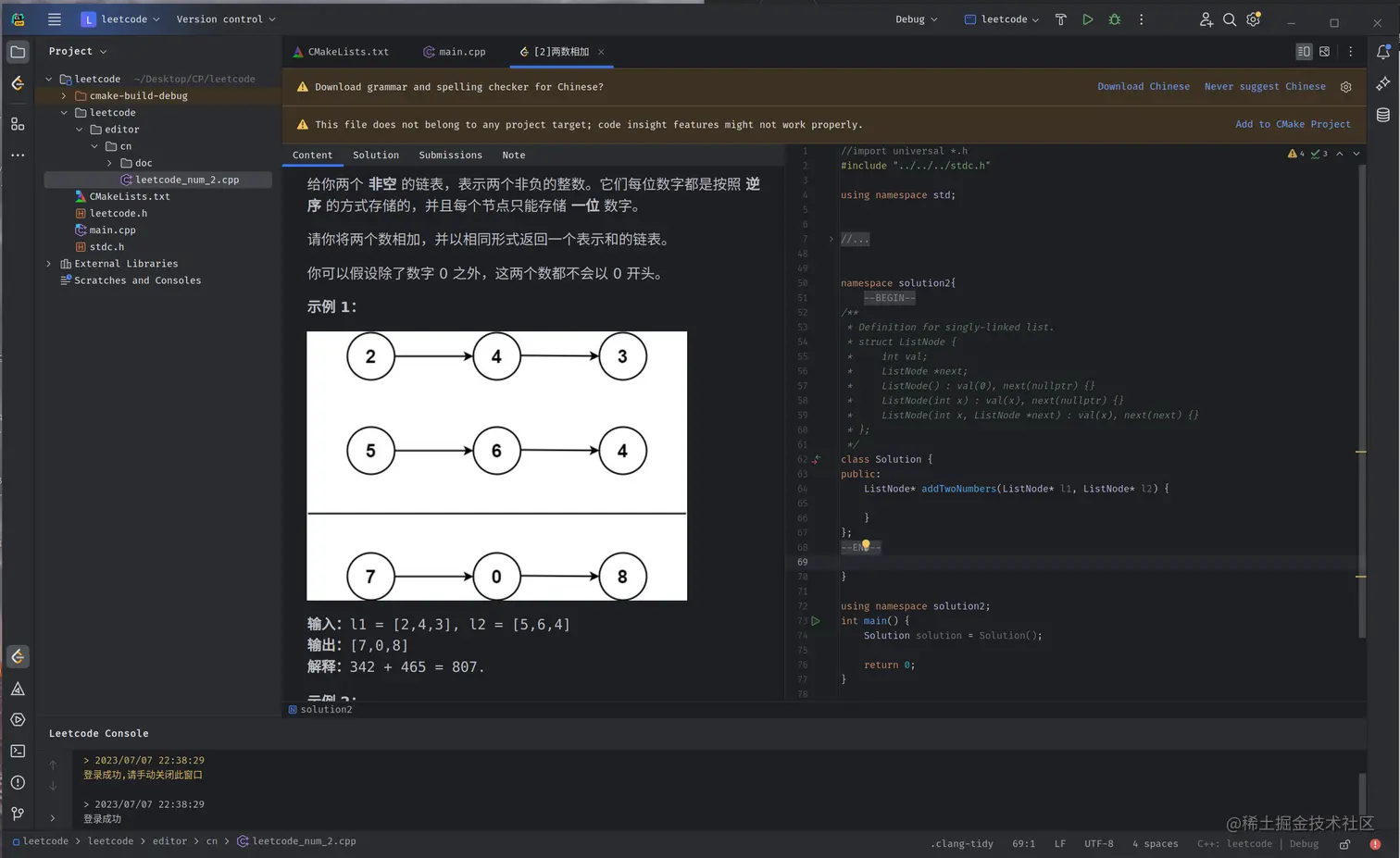This screenshot has width=1400, height=858.
Task: Toggle read-only lock icon in status bar
Action: 1345,844
